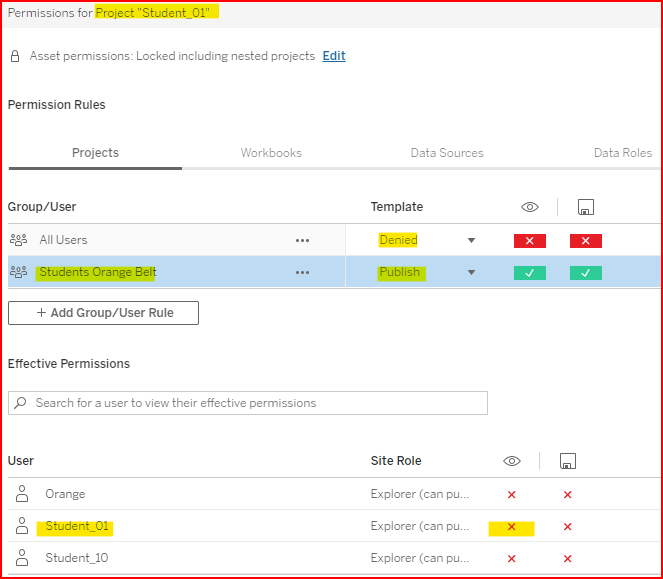
Task: Click the user icon beside Student_10
Action: coord(22,558)
